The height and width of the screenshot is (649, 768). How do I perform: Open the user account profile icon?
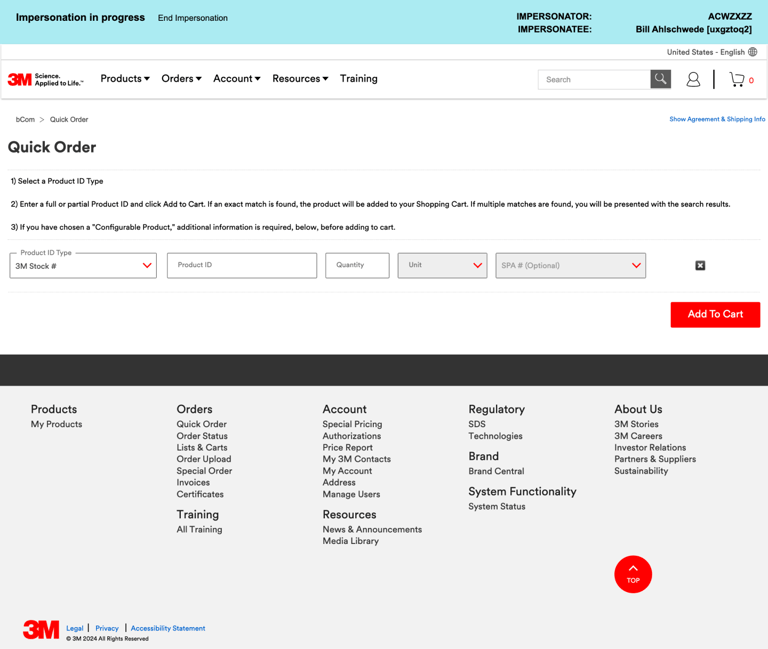point(693,79)
